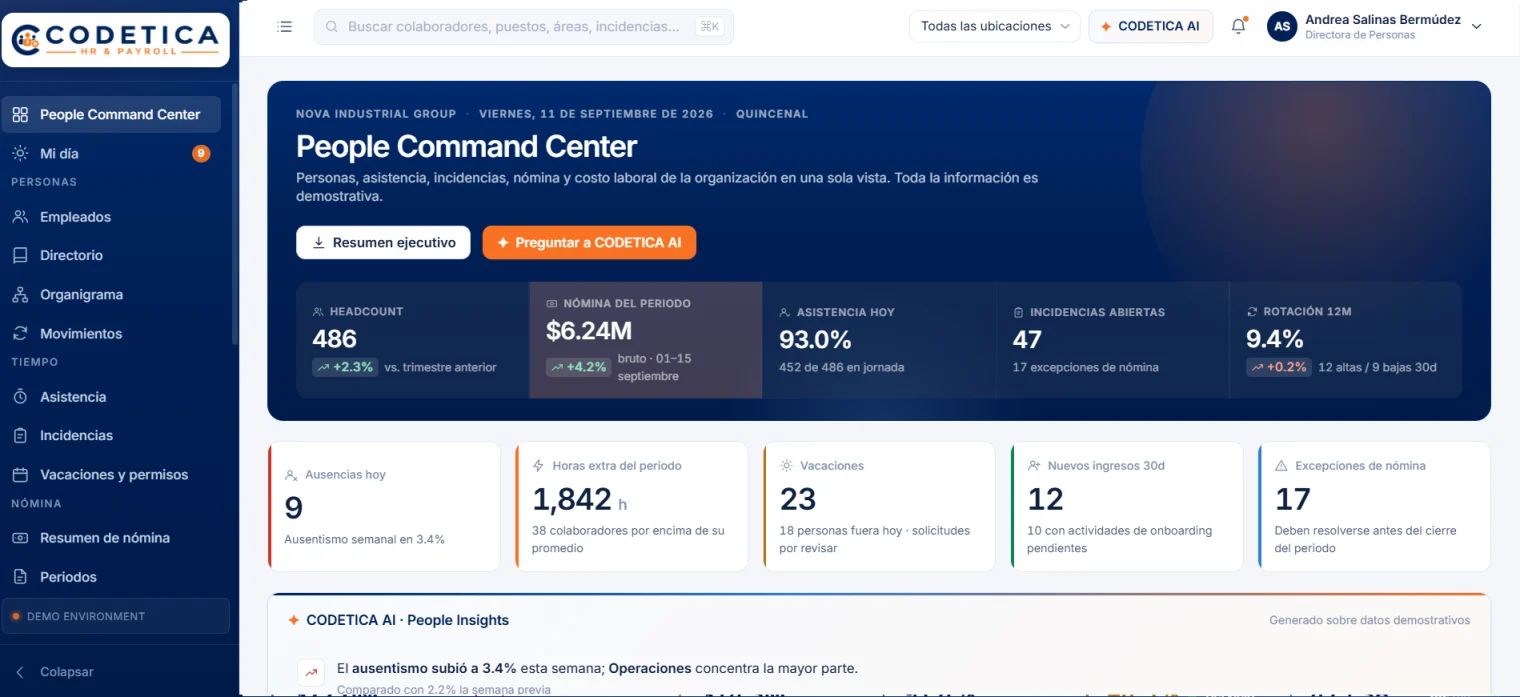Open the Incidencias abiertas 47 tile
The height and width of the screenshot is (697, 1520).
tap(1112, 340)
